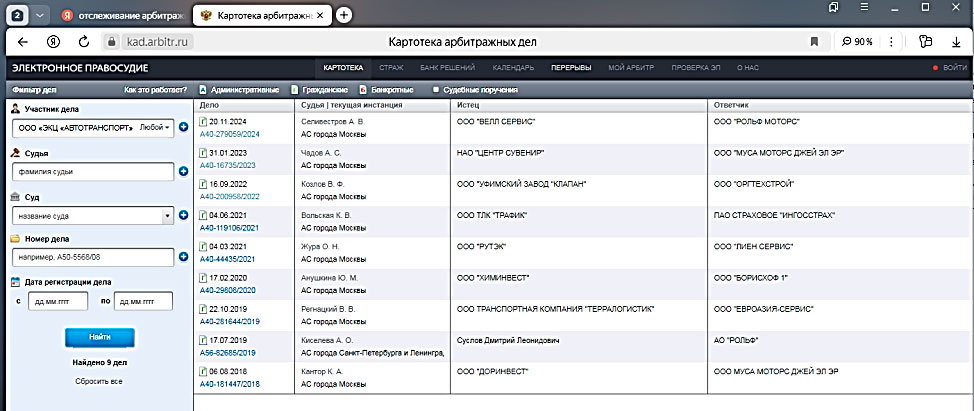Open case А40-119106/2021

point(229,228)
